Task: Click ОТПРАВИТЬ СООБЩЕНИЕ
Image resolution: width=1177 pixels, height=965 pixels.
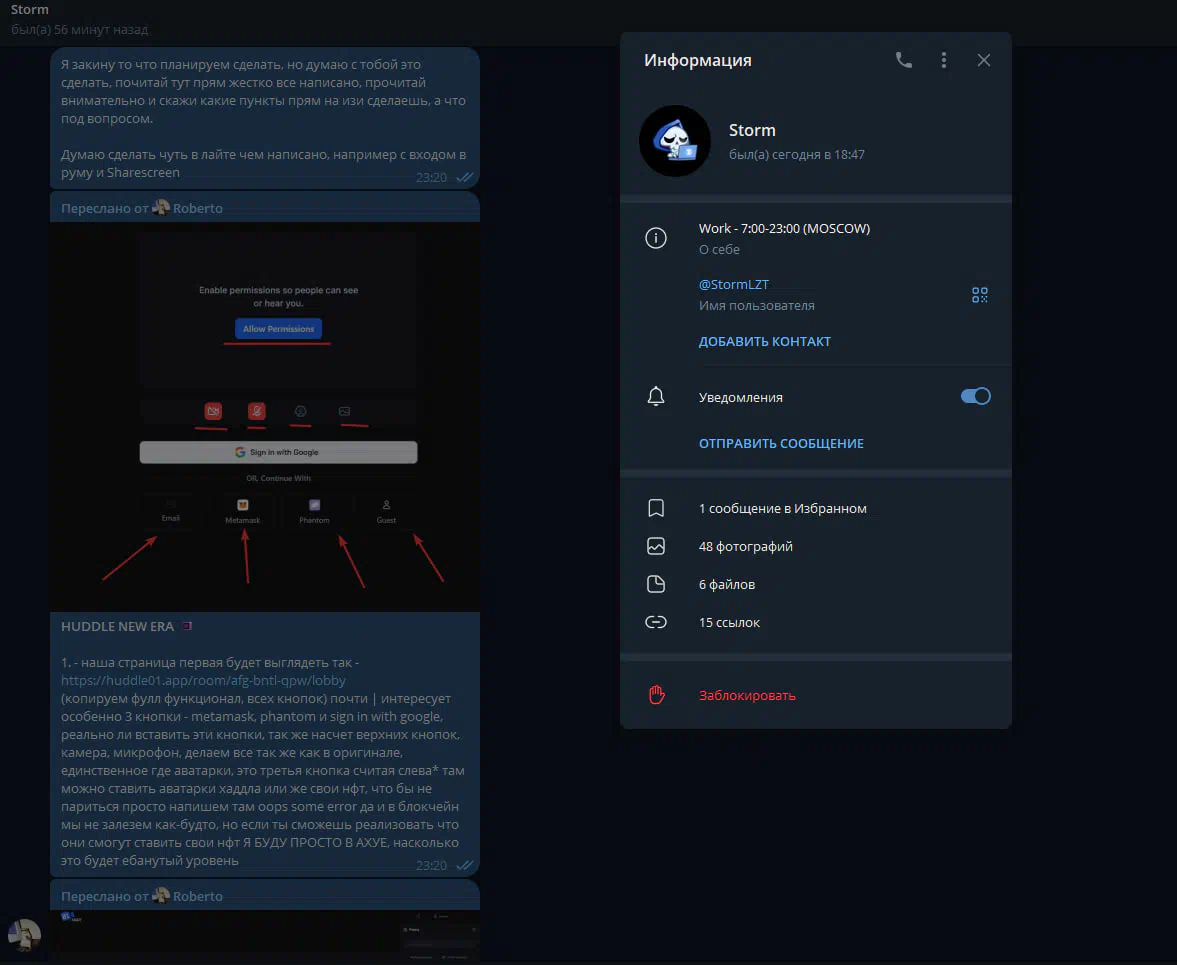Action: click(781, 443)
